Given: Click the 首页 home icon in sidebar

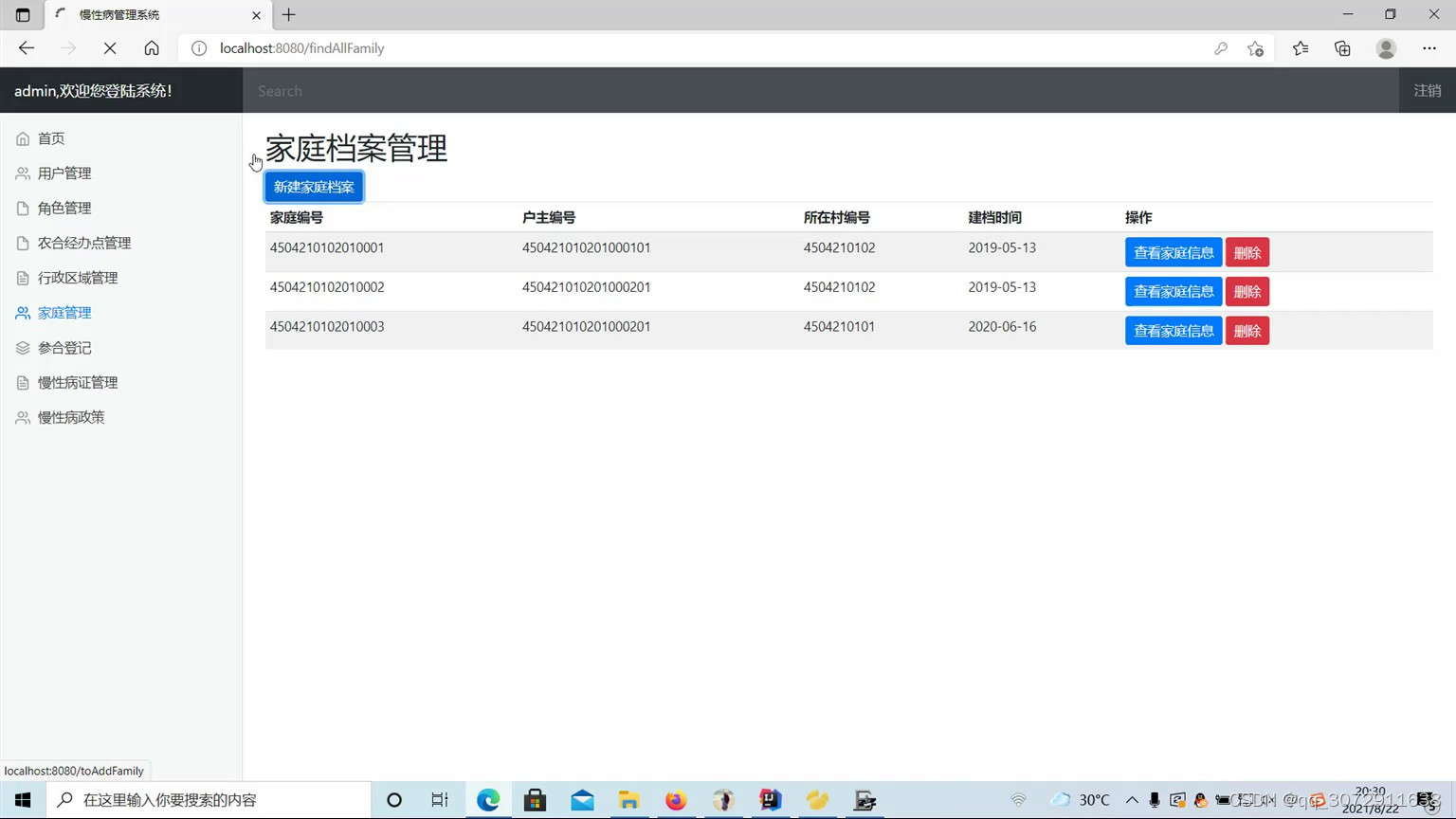Looking at the screenshot, I should [x=23, y=138].
